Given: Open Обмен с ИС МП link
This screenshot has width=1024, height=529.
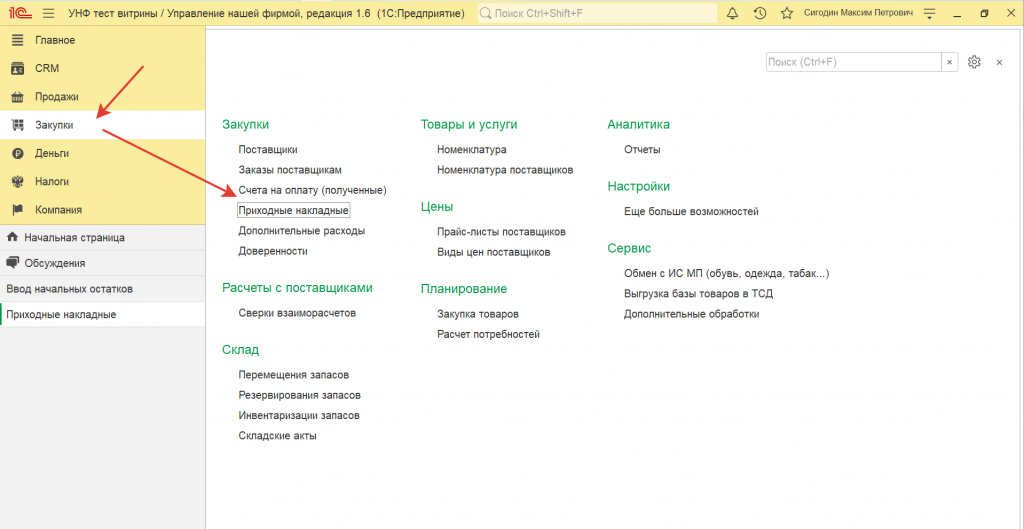Looking at the screenshot, I should coord(727,274).
